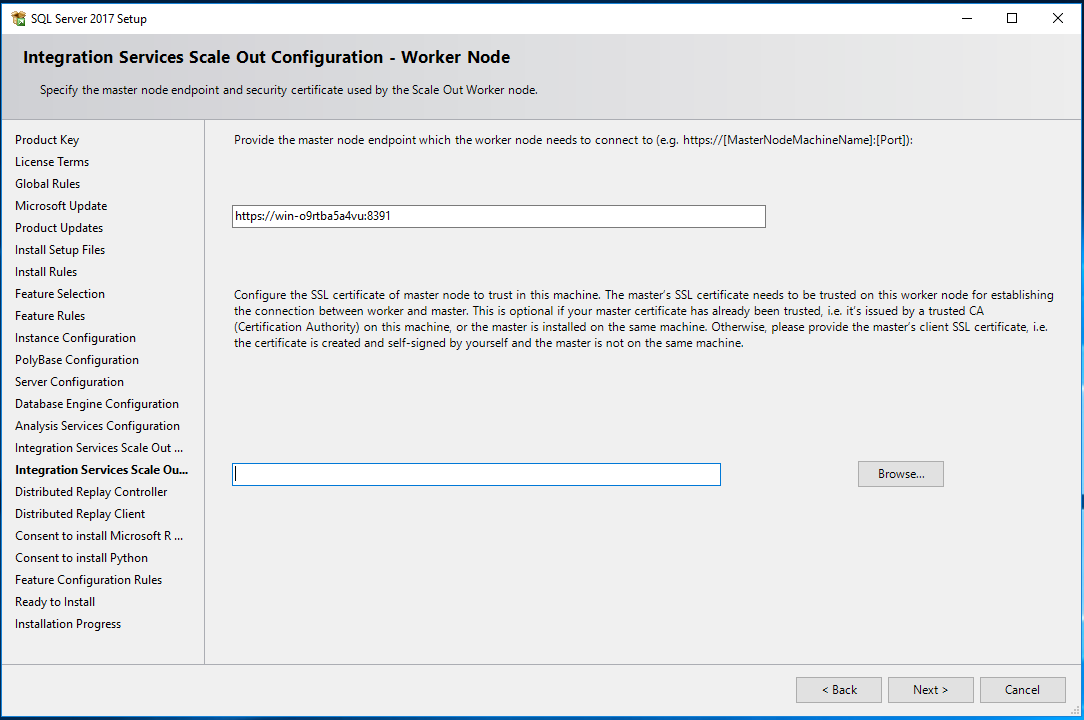
Task: Focus the SSL certificate path input field
Action: (476, 474)
